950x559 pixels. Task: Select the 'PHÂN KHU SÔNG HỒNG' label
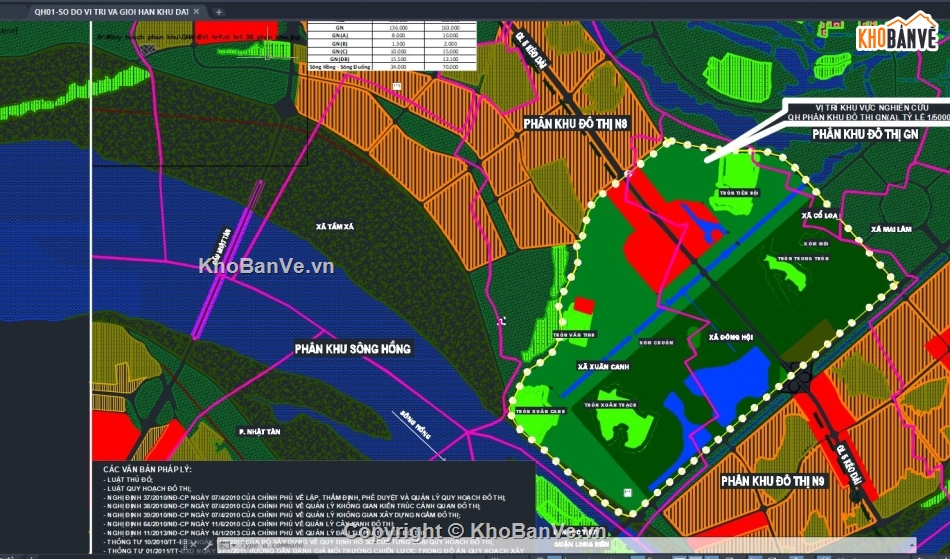point(353,349)
